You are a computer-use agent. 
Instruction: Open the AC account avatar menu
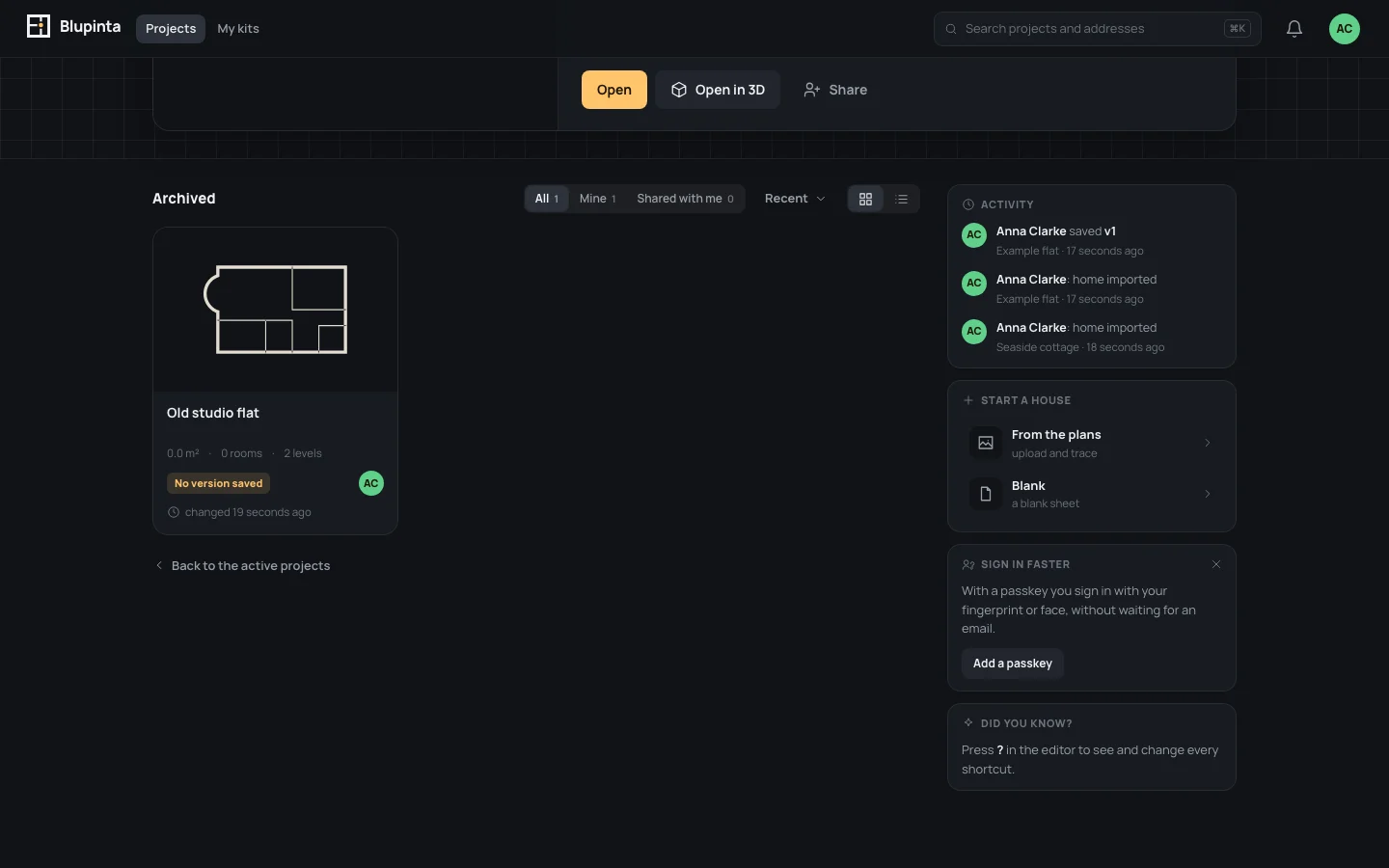1345,29
